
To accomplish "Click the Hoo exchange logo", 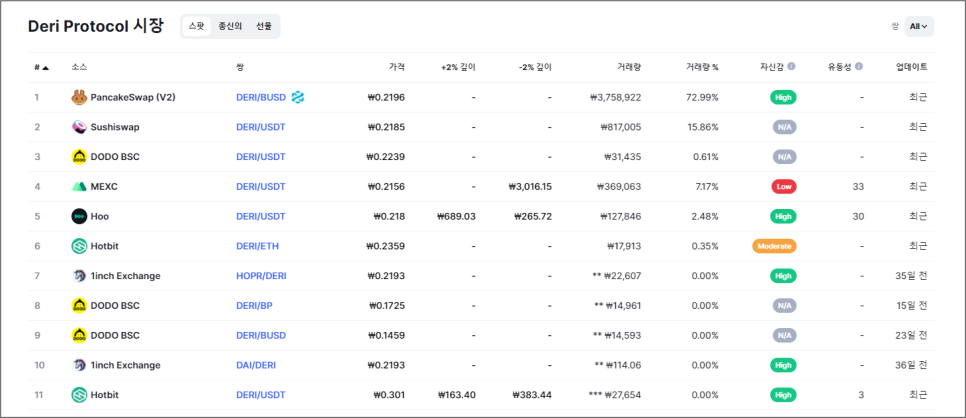I will point(79,216).
